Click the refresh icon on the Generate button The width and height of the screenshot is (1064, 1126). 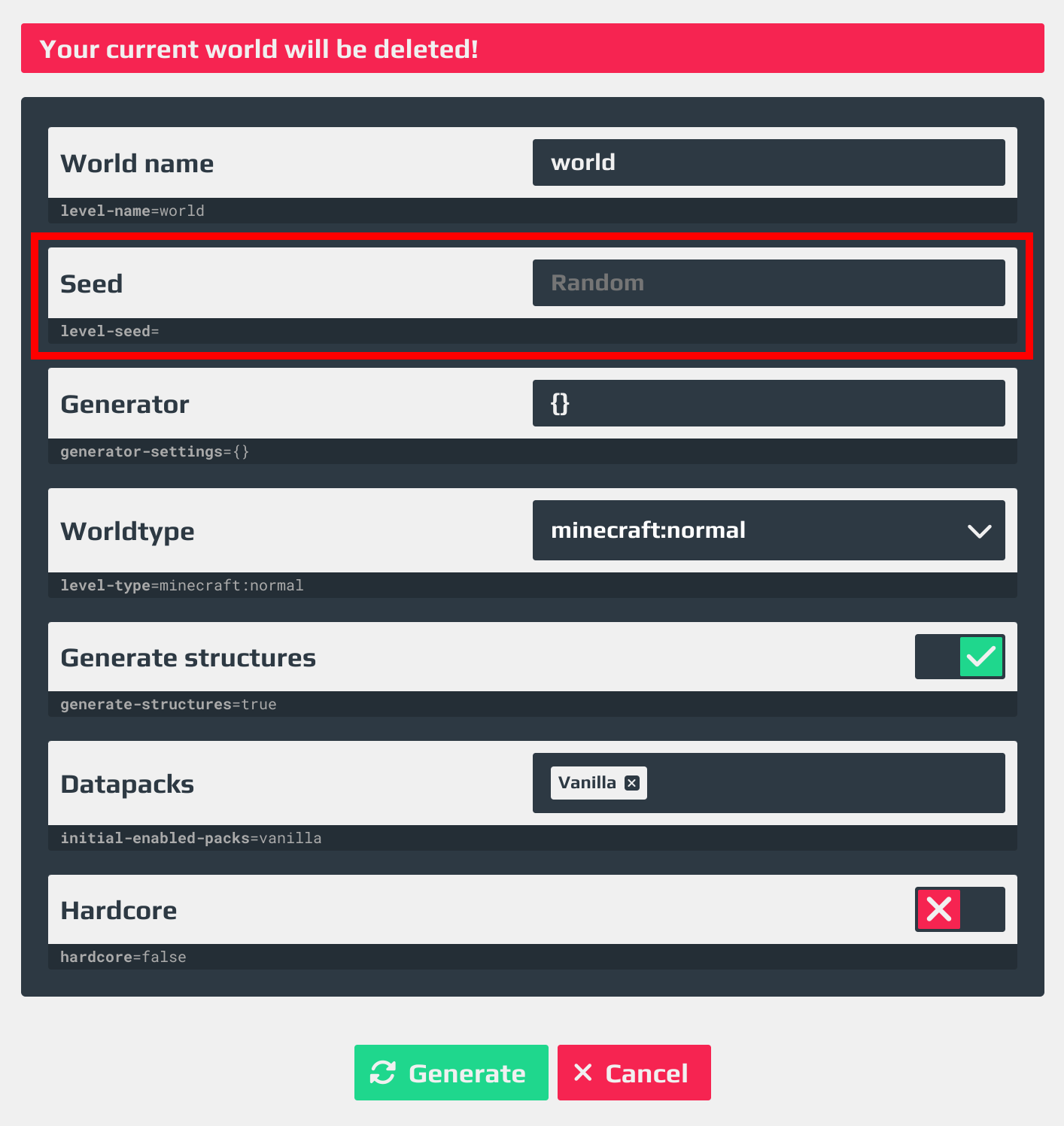click(383, 1073)
